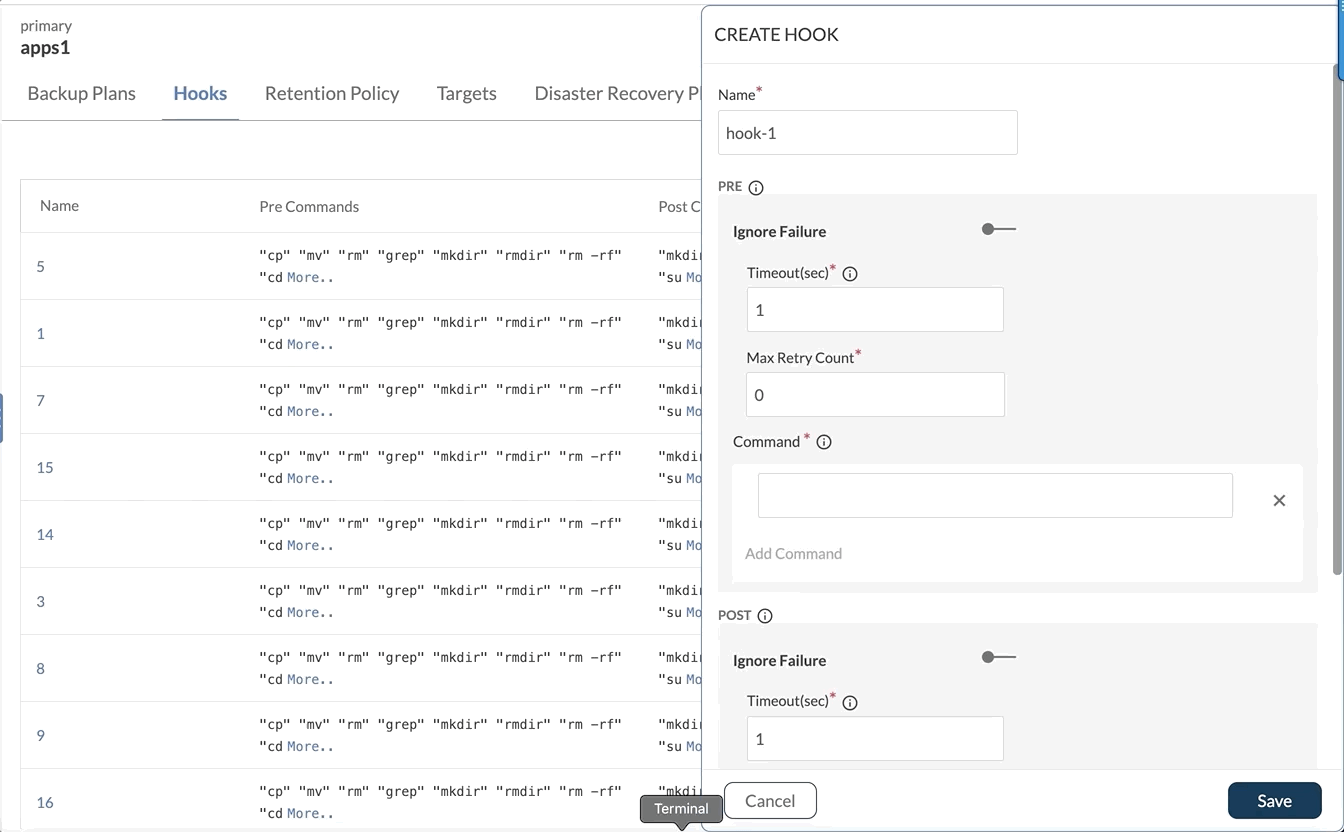Click the Name column header
The image size is (1344, 832).
click(x=59, y=205)
